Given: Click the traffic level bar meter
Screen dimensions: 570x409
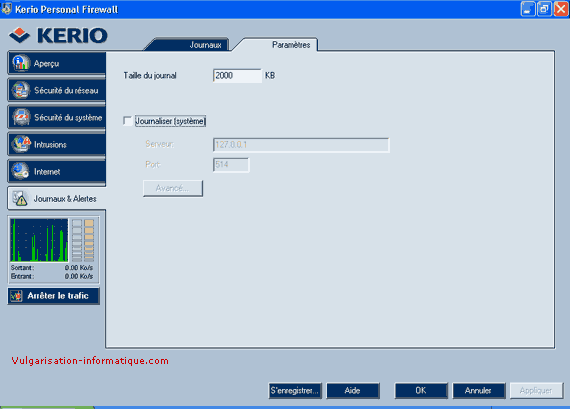Looking at the screenshot, I should (83, 240).
